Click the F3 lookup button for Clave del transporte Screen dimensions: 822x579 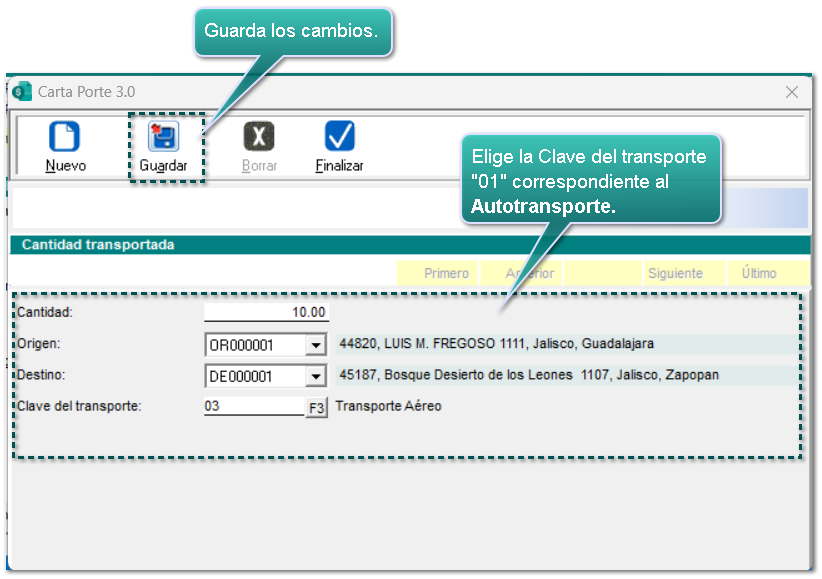pyautogui.click(x=317, y=408)
